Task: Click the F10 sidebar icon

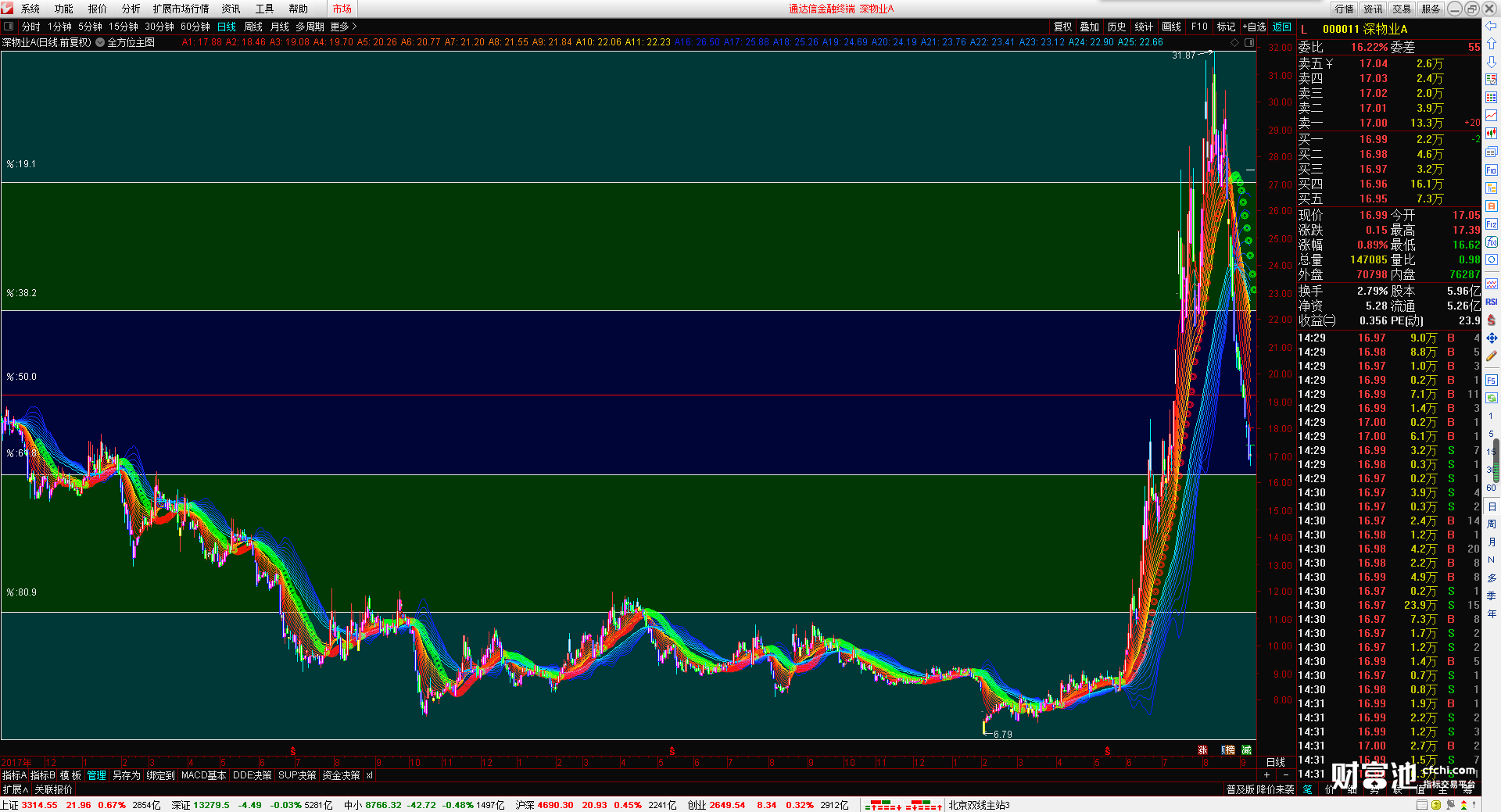Action: click(x=1491, y=170)
